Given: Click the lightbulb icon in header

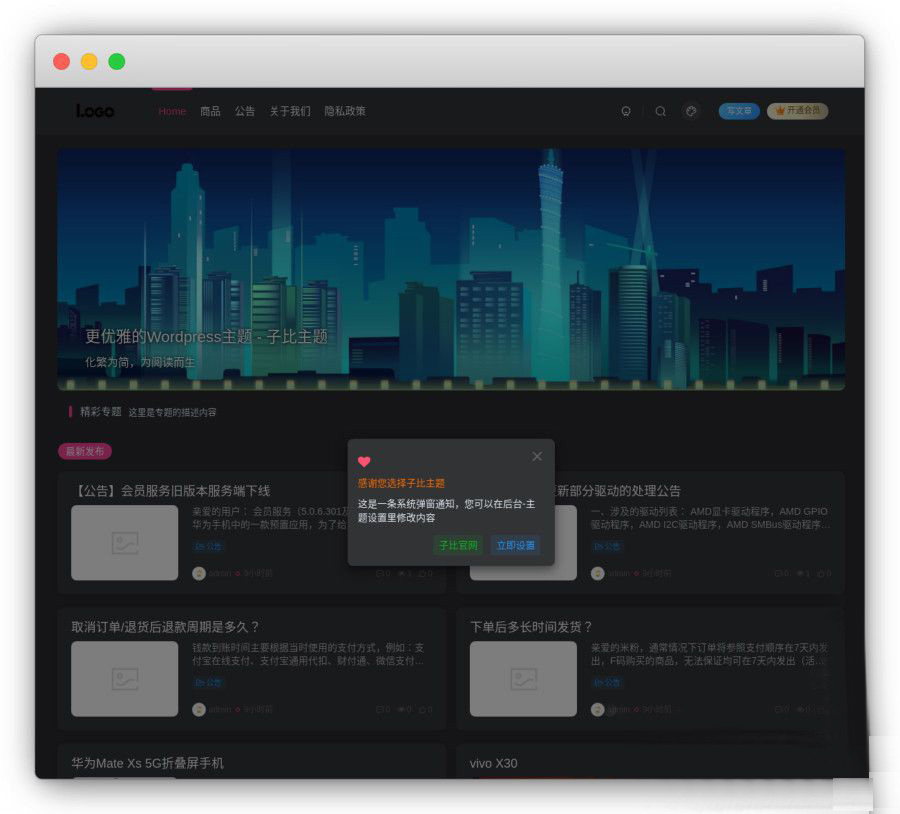Looking at the screenshot, I should click(626, 112).
